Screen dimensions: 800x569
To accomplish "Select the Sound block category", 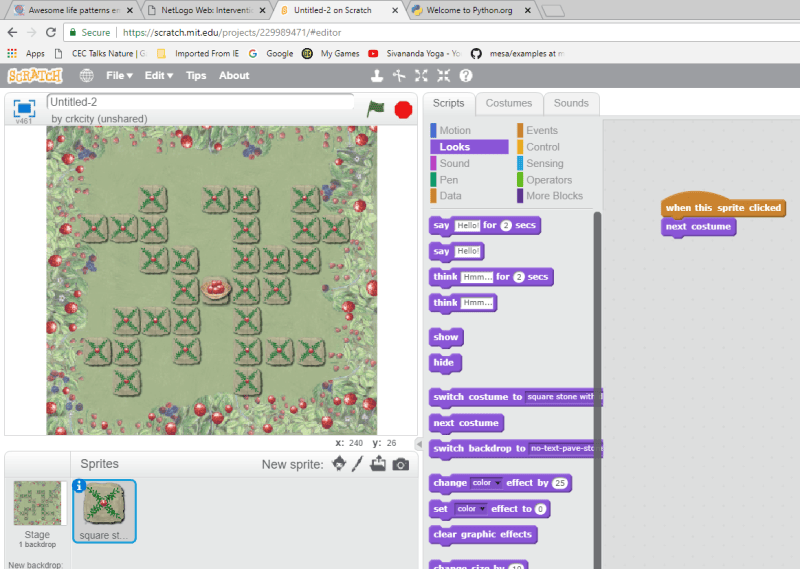I will point(454,163).
